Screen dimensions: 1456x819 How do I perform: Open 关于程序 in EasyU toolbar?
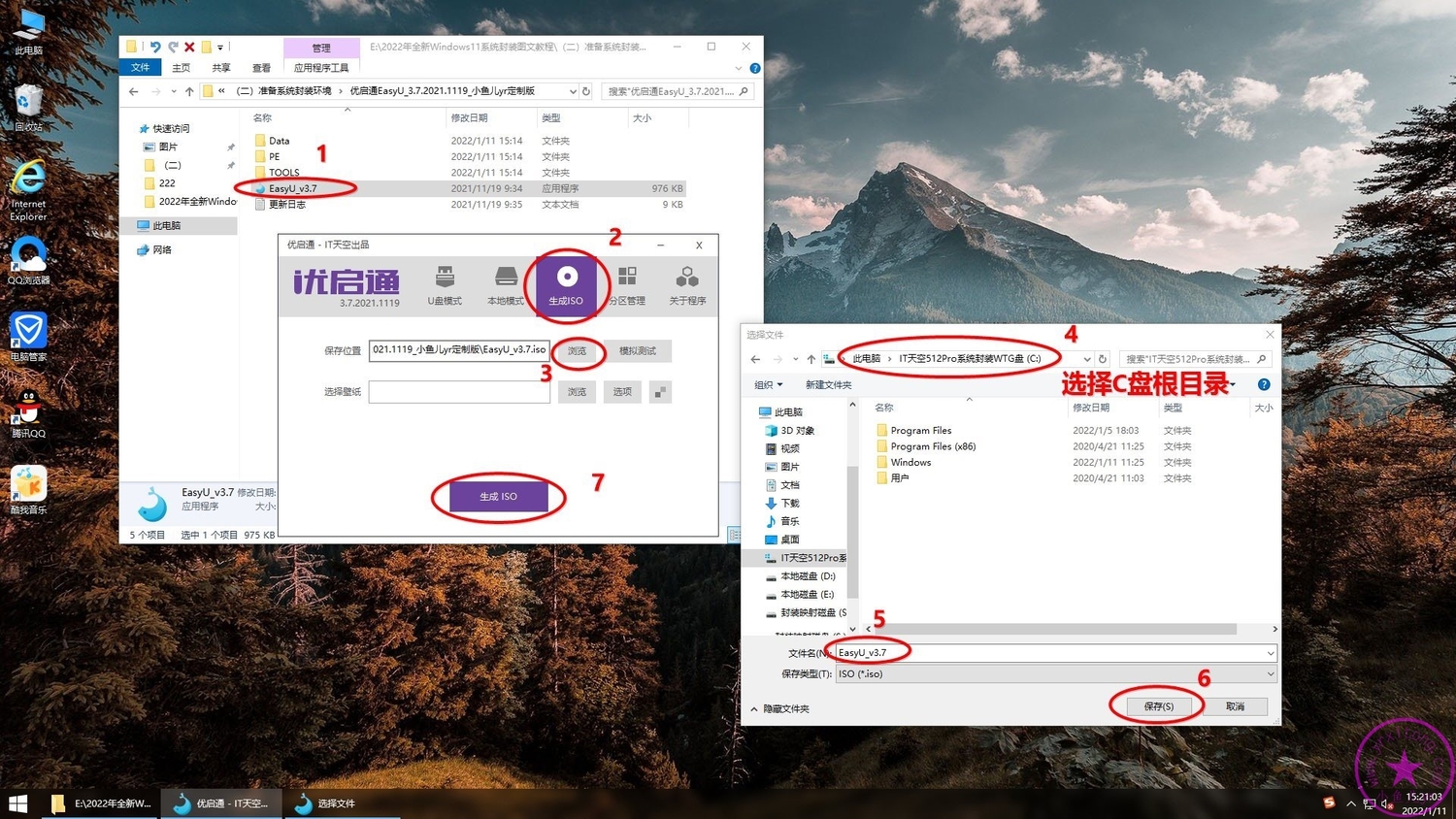point(687,285)
